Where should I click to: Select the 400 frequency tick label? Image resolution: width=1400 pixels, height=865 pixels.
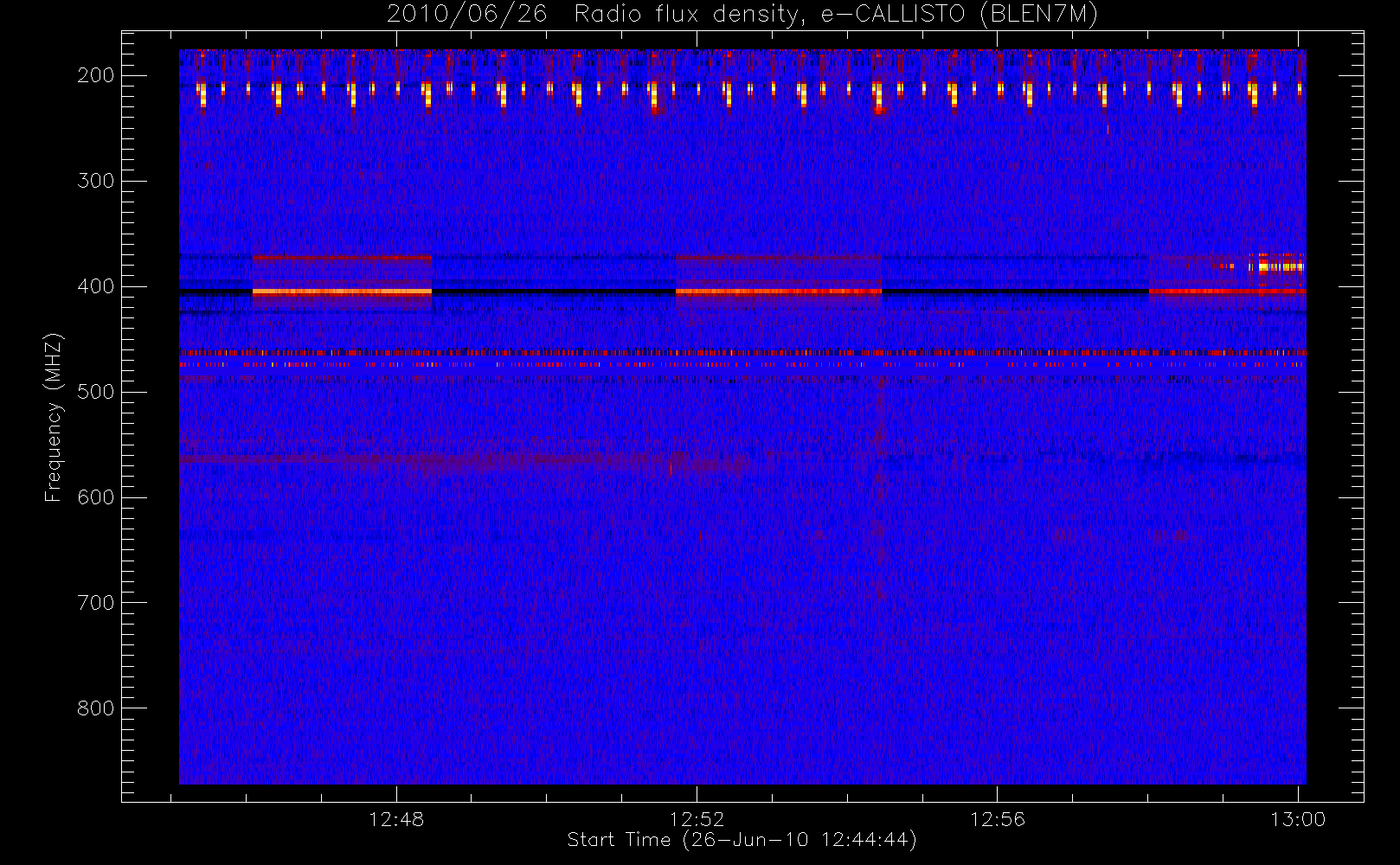point(96,286)
